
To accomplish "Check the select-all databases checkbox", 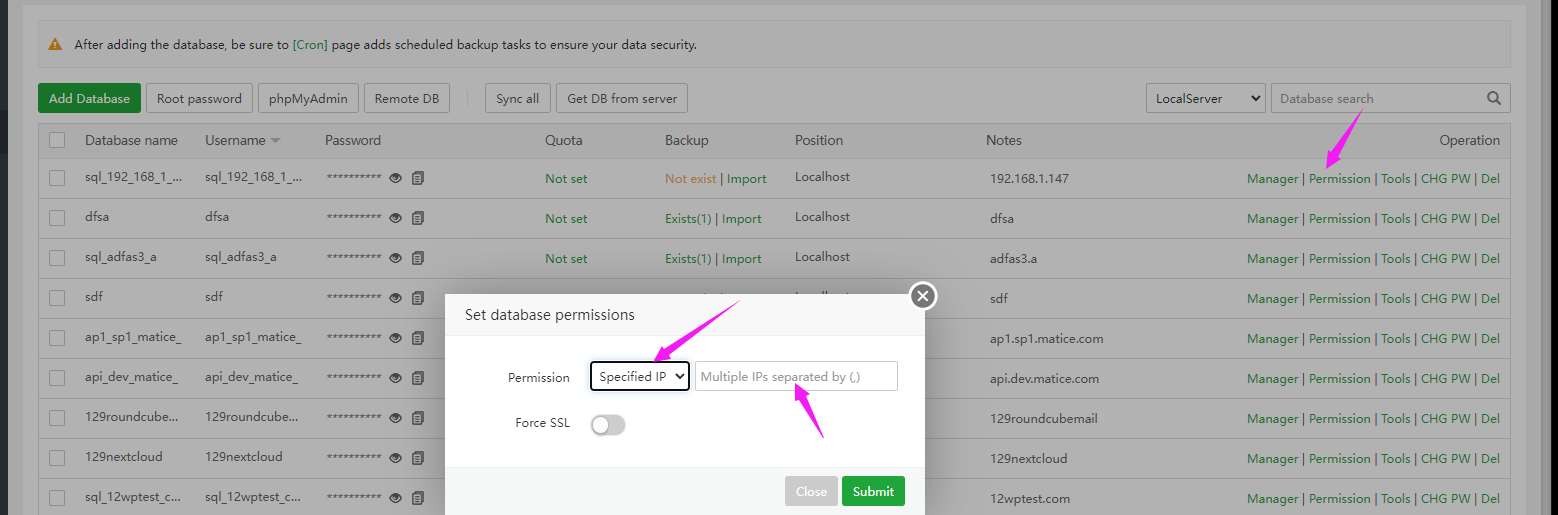I will [57, 140].
